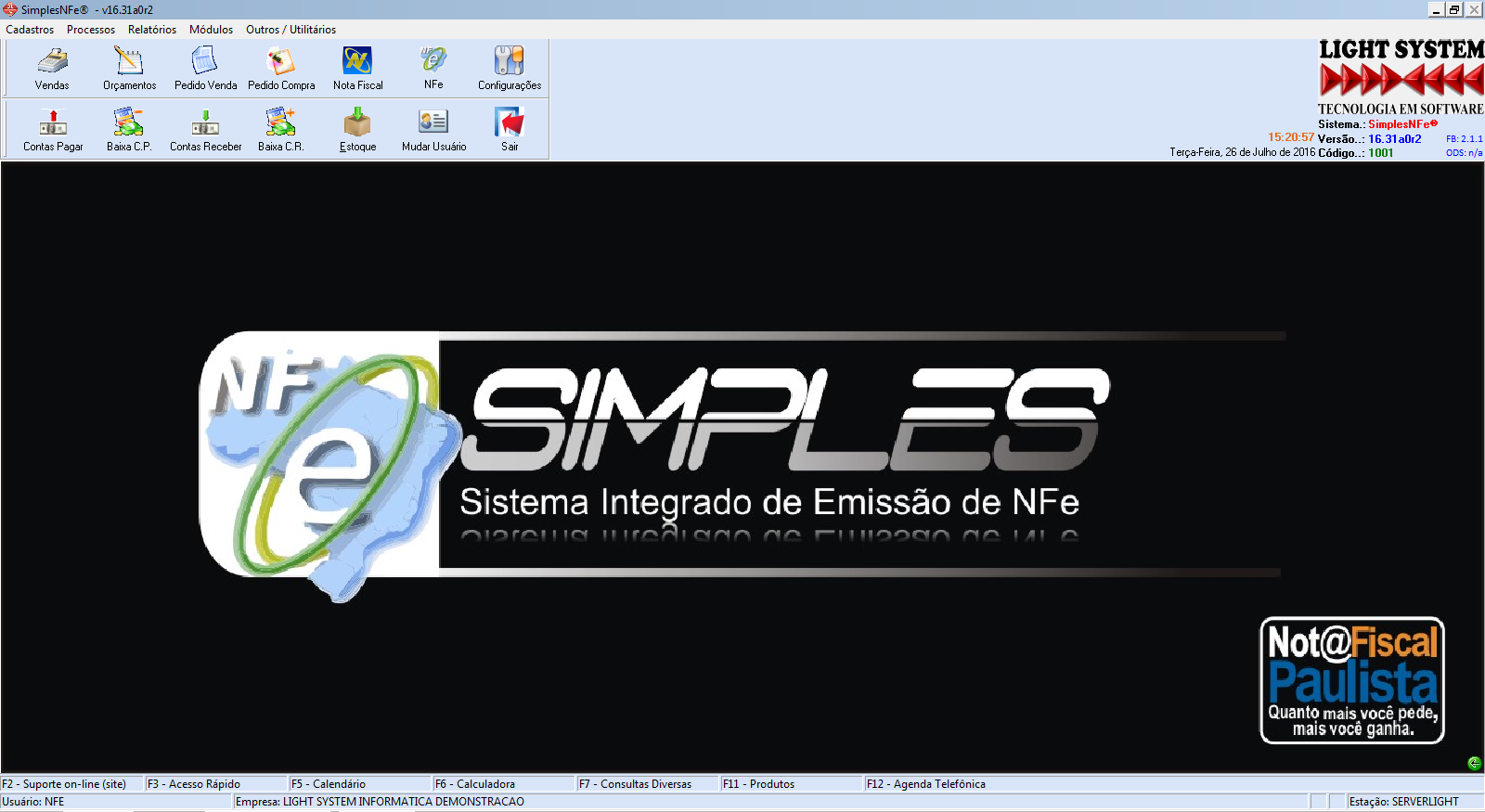Switch user via Mudar Usuário icon
The width and height of the screenshot is (1485, 812).
pyautogui.click(x=433, y=122)
